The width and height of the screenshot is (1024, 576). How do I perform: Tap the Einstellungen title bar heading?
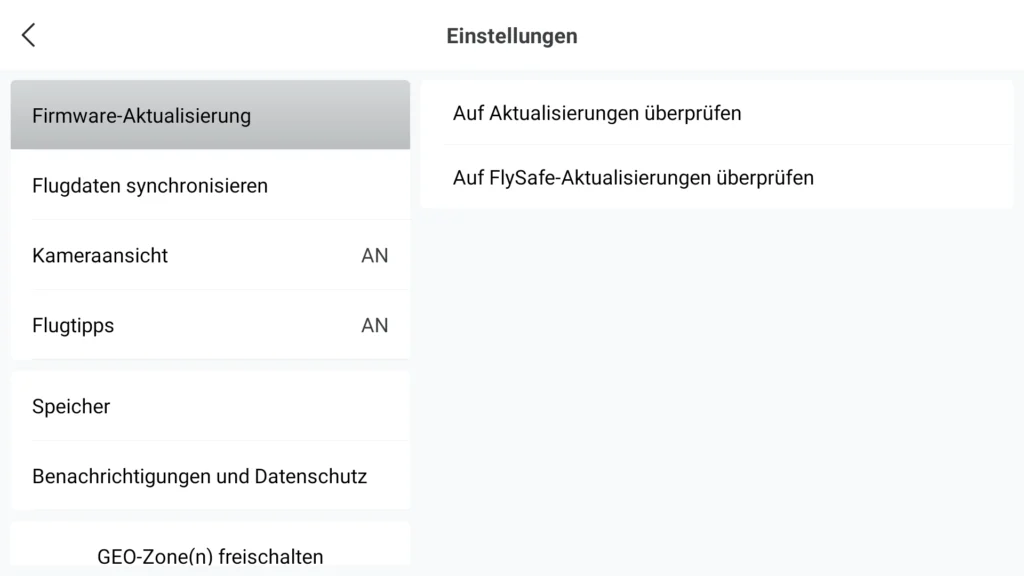click(x=511, y=35)
